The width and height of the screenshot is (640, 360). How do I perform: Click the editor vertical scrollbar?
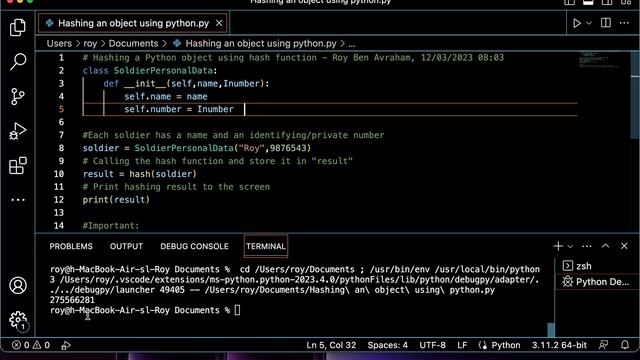pos(635,94)
